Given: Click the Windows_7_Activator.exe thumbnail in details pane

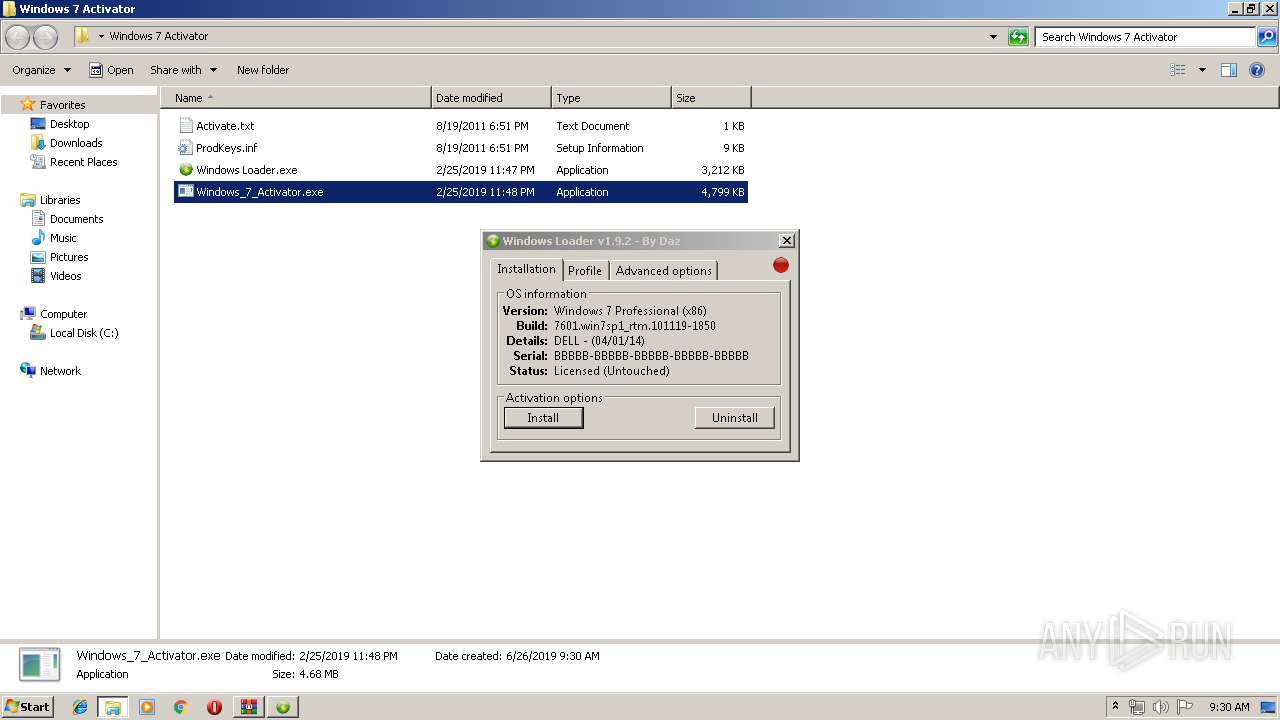Looking at the screenshot, I should (40, 665).
